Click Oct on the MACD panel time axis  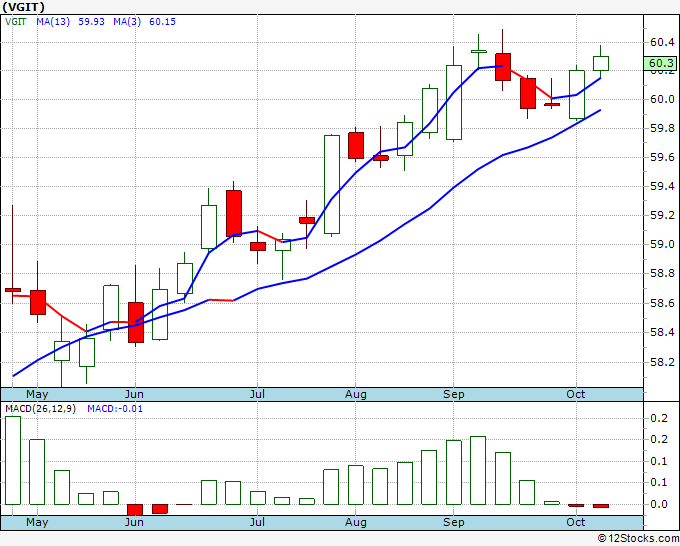[575, 522]
